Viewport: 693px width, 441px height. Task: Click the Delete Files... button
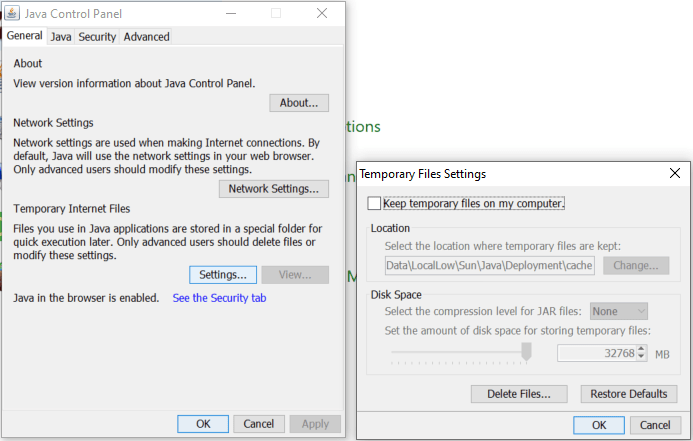(x=519, y=394)
